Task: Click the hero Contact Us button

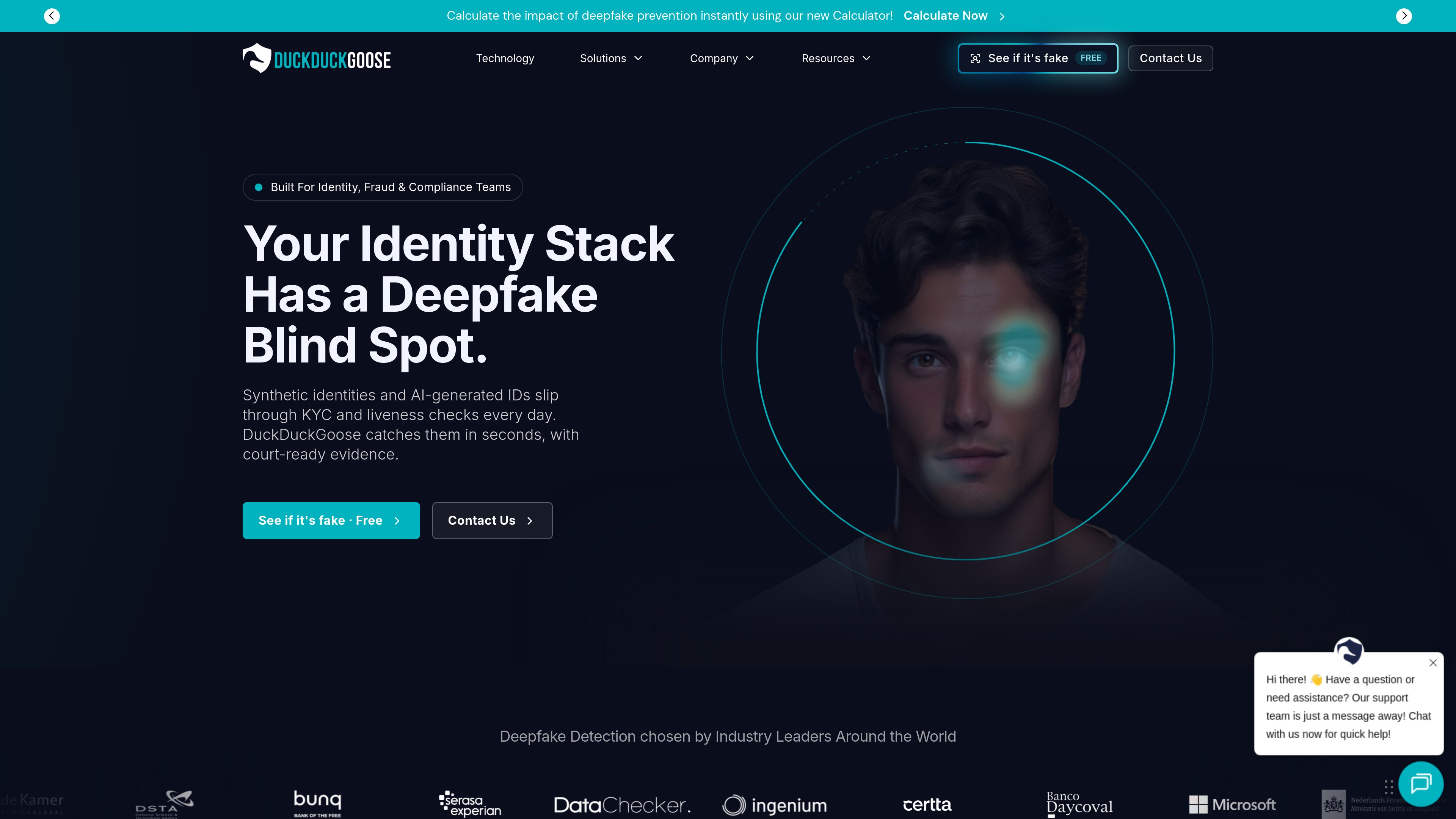Action: click(492, 521)
